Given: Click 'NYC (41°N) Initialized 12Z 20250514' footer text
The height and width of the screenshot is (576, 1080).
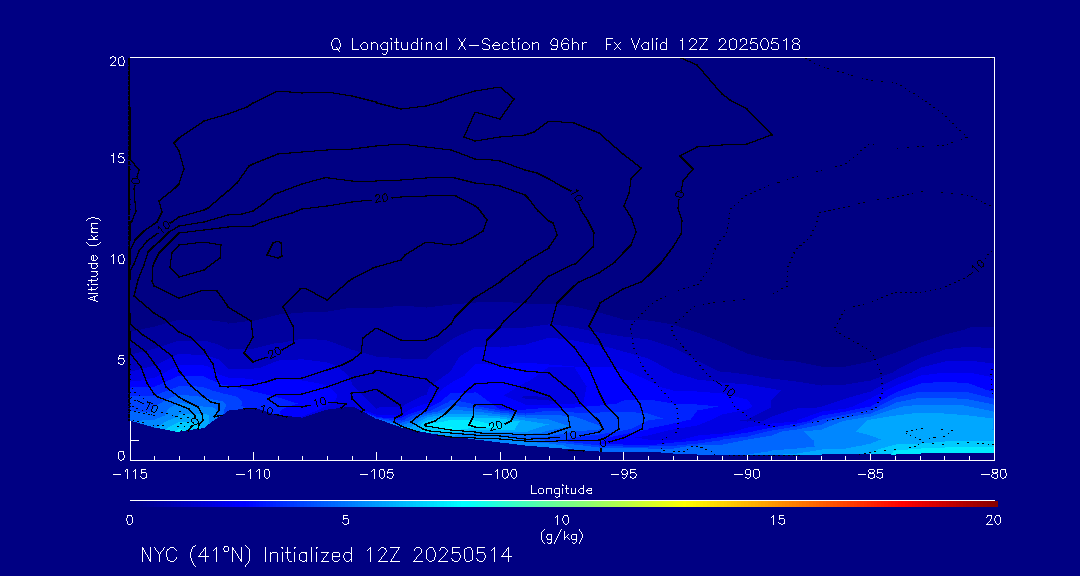Looking at the screenshot, I should [x=326, y=555].
